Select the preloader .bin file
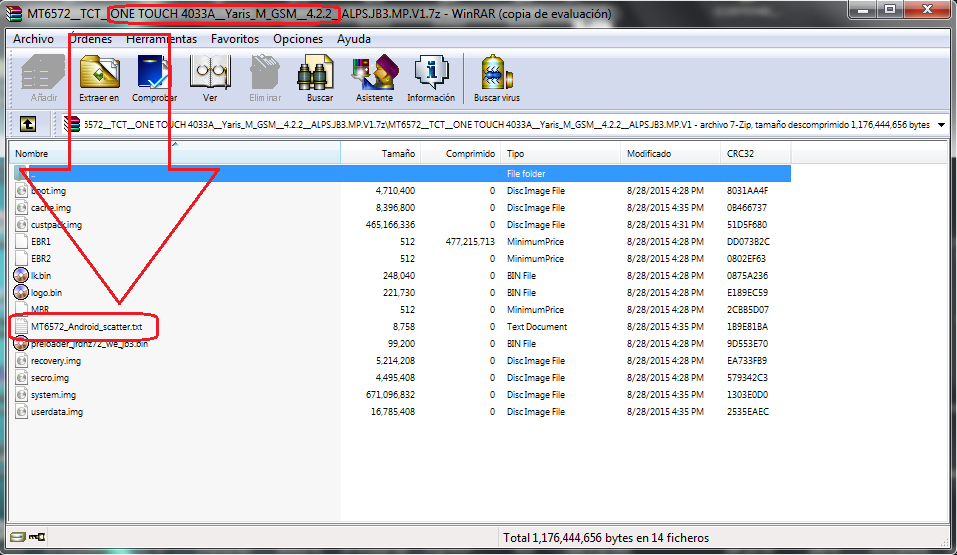Image resolution: width=957 pixels, height=555 pixels. 89,344
